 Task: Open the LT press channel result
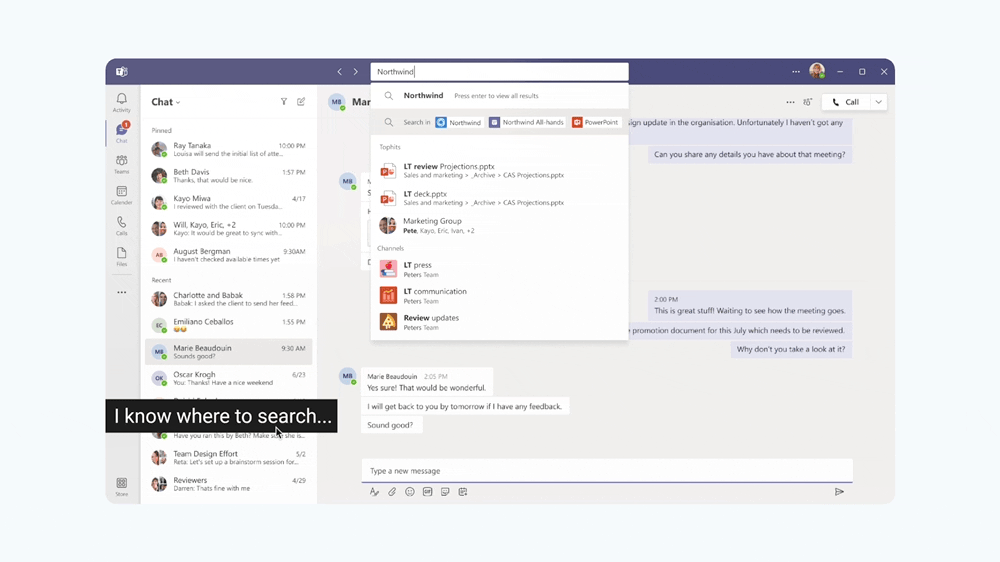pyautogui.click(x=499, y=269)
